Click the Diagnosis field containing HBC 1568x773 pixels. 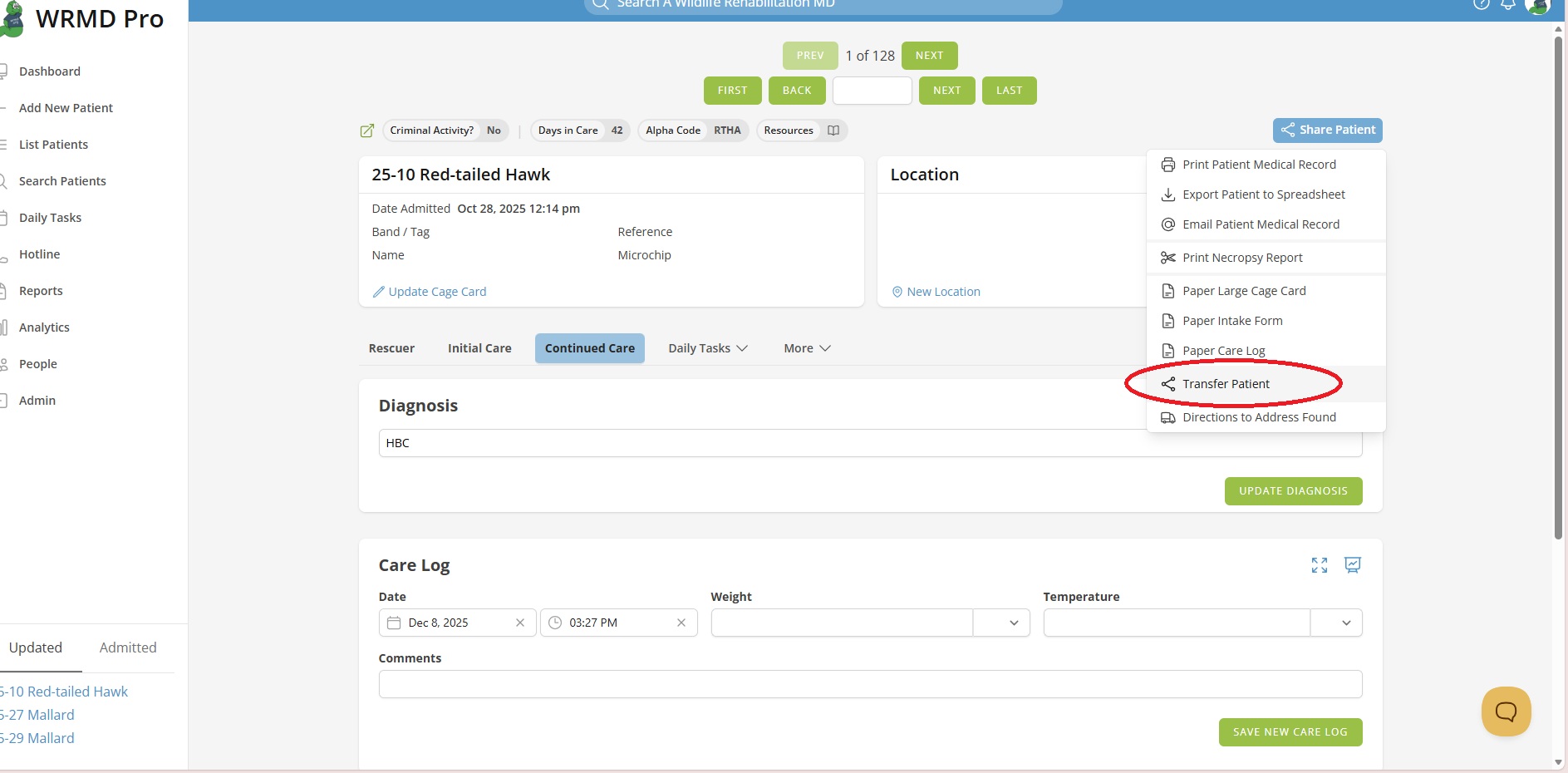click(x=870, y=443)
